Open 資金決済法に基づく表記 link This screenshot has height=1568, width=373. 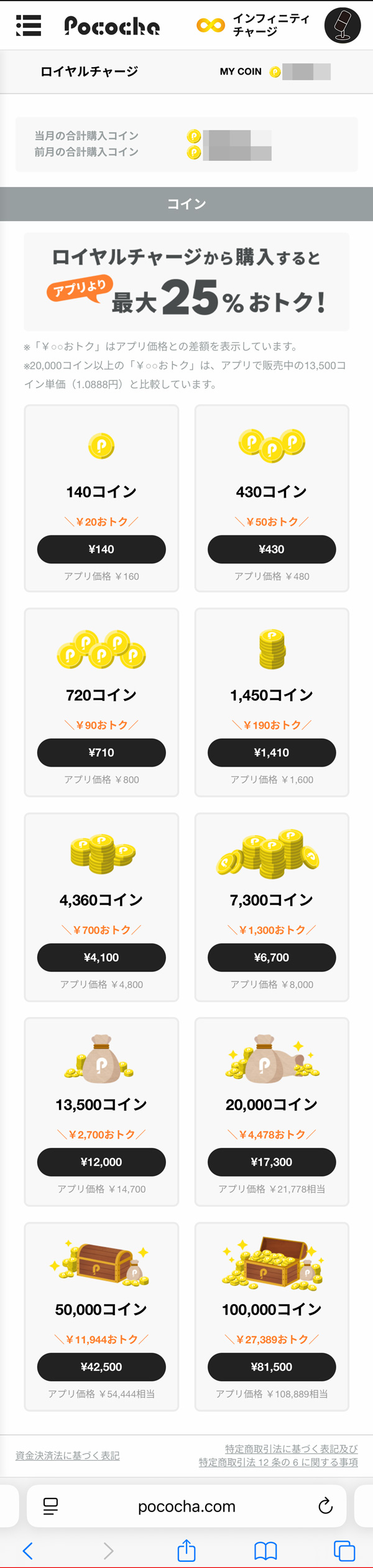(68, 1456)
